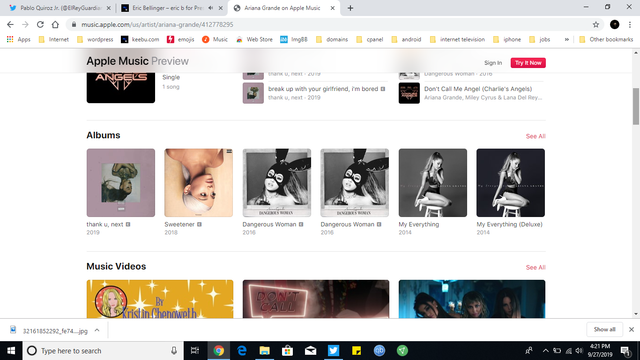Click See All for Albums
Viewport: 640px width, 360px height.
(x=536, y=136)
